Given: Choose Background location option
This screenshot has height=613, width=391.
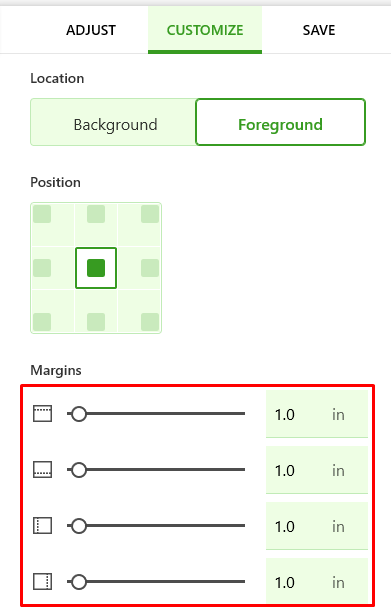Looking at the screenshot, I should pyautogui.click(x=115, y=125).
